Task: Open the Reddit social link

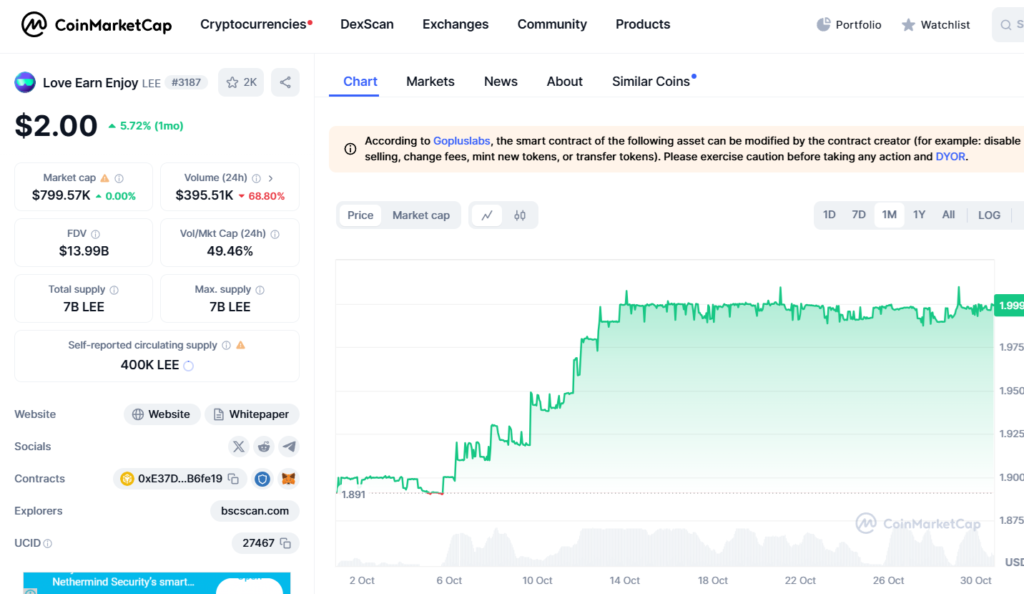Action: (264, 446)
